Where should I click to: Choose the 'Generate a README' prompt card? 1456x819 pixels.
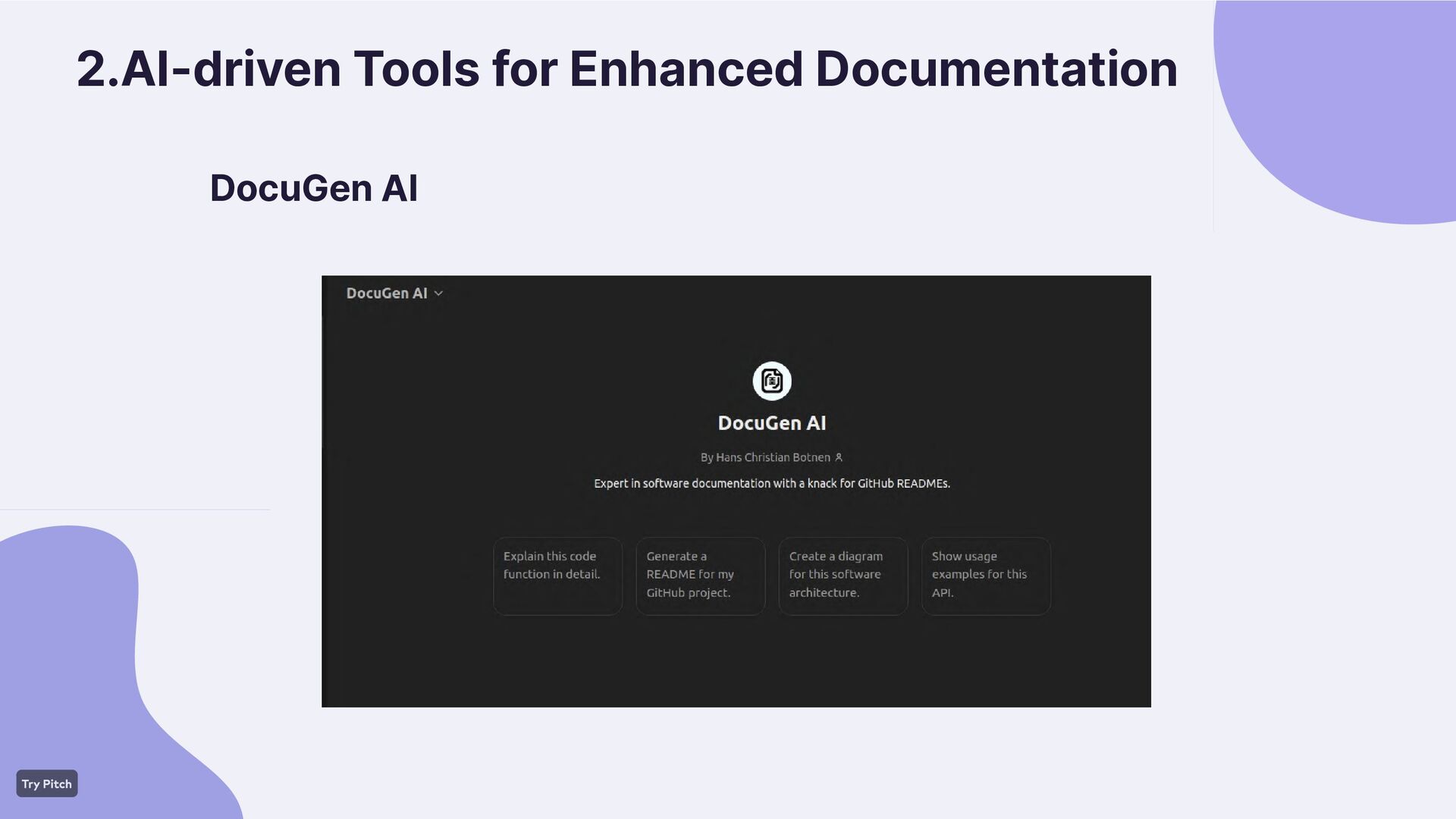coord(700,576)
